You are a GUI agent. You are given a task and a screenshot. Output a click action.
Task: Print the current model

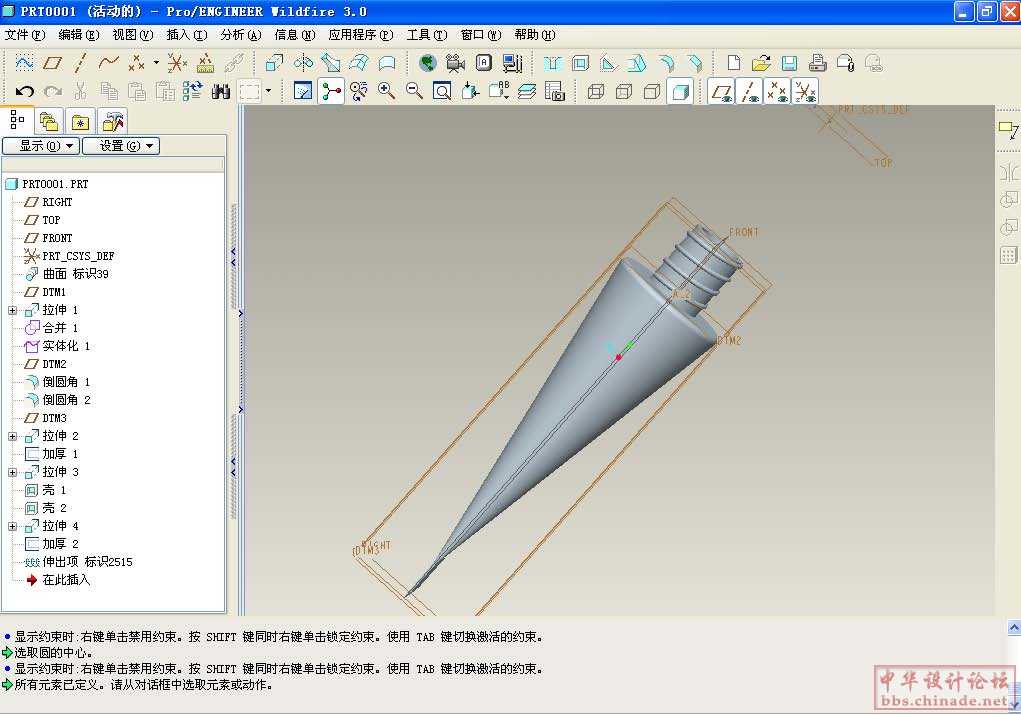click(817, 63)
